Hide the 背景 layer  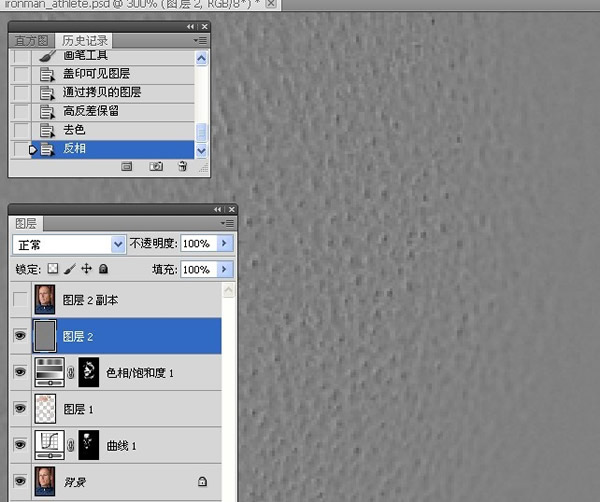pyautogui.click(x=20, y=481)
